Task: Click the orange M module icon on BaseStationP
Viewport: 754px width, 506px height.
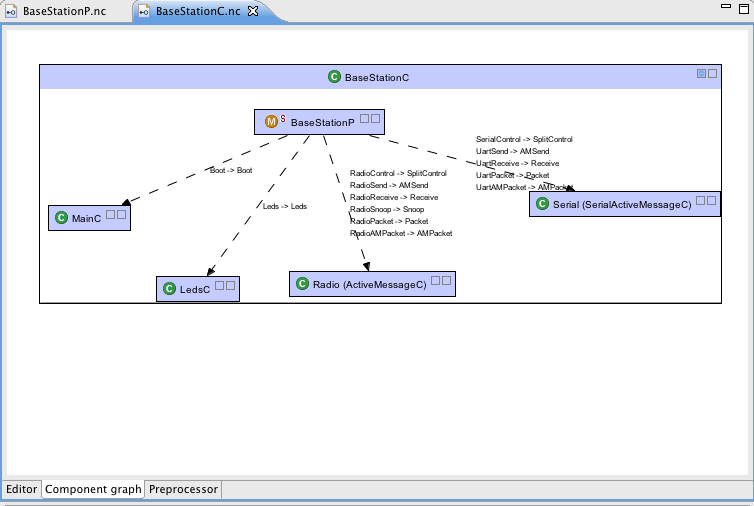Action: pos(271,122)
